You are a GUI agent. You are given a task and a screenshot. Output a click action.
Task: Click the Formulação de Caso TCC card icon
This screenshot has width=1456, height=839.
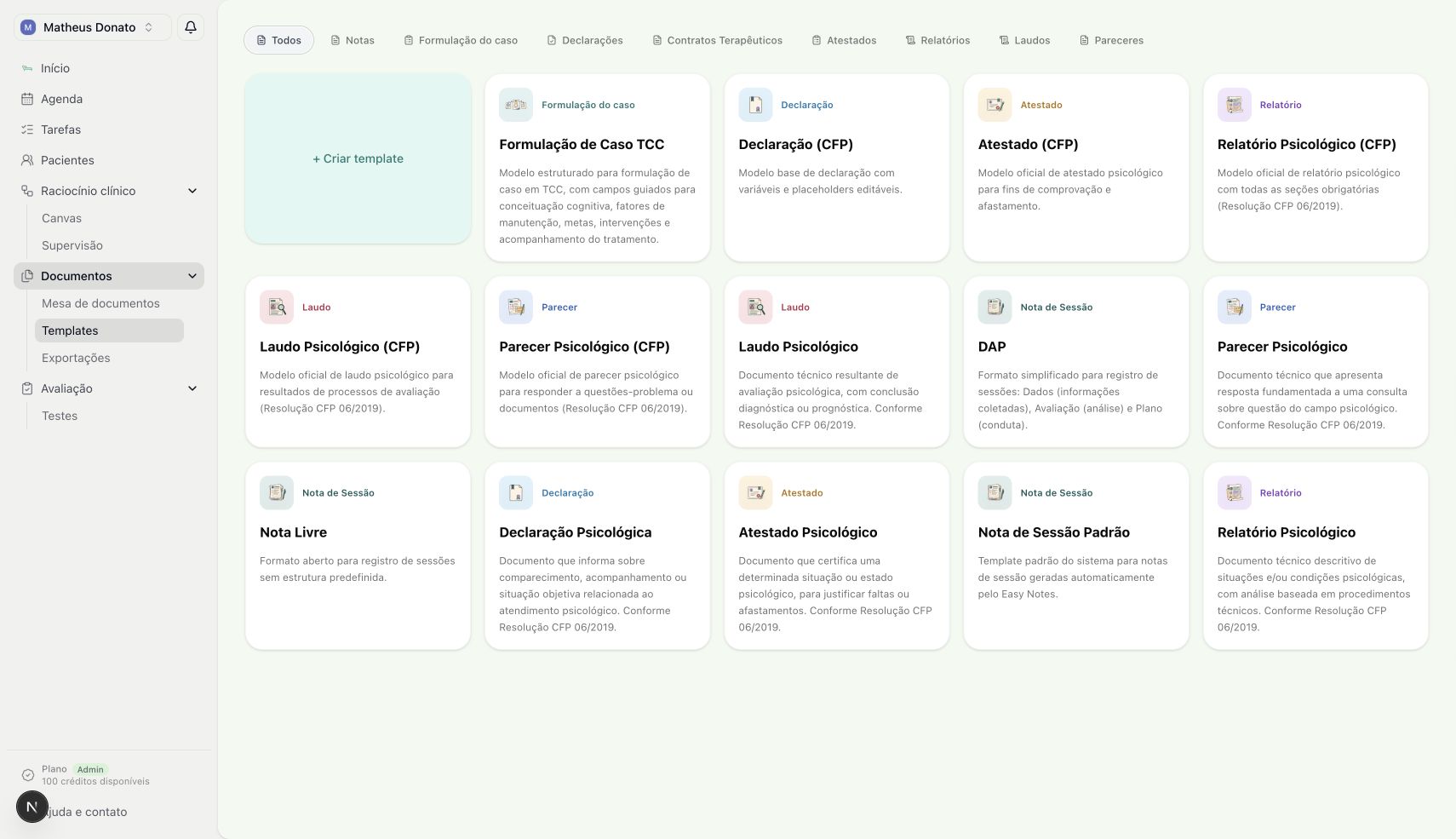click(516, 105)
